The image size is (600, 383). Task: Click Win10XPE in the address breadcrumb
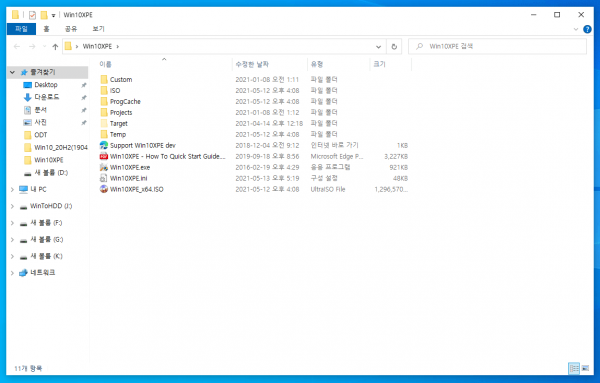click(x=97, y=46)
